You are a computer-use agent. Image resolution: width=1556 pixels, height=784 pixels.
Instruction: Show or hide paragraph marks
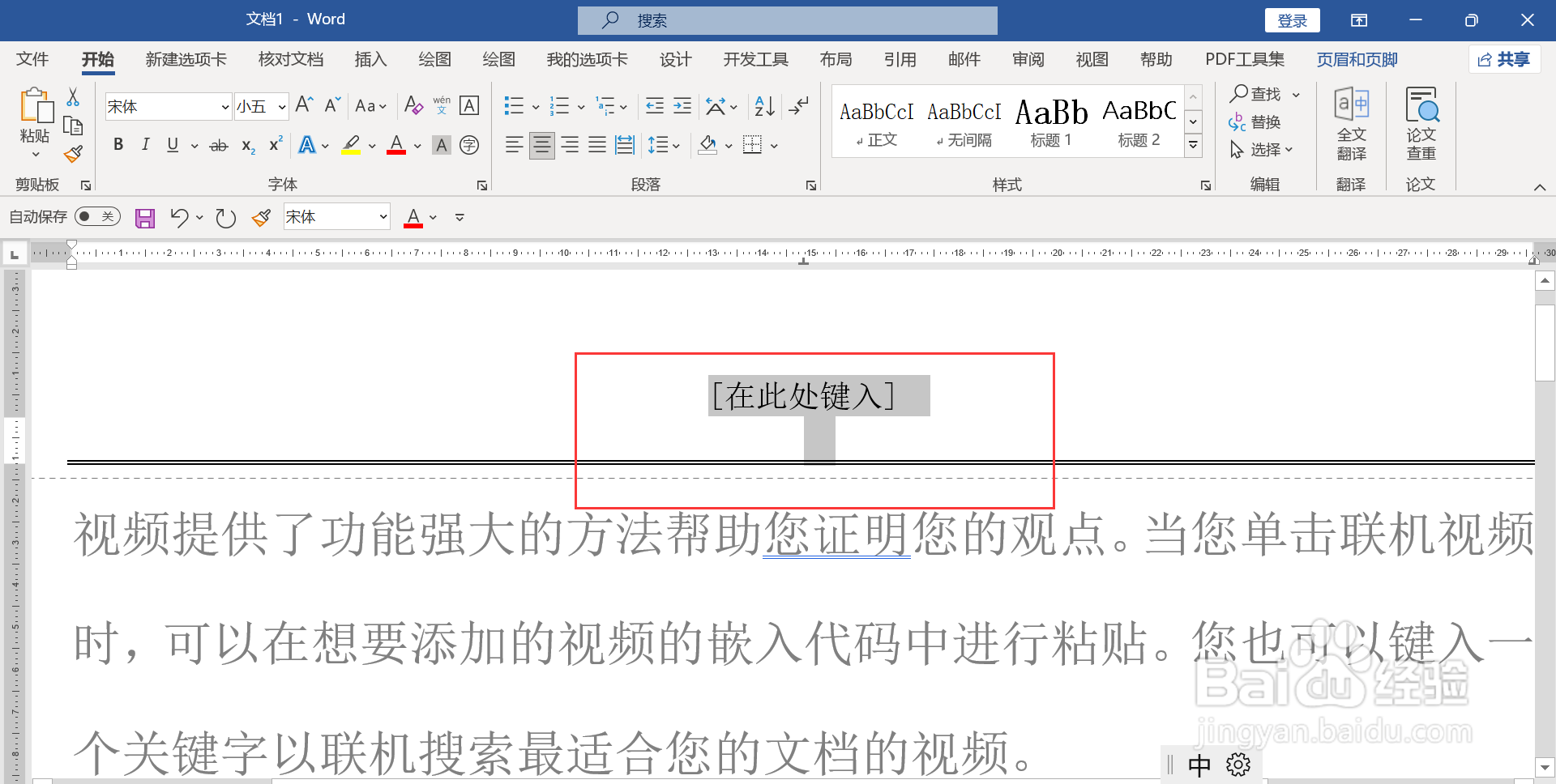[x=799, y=105]
